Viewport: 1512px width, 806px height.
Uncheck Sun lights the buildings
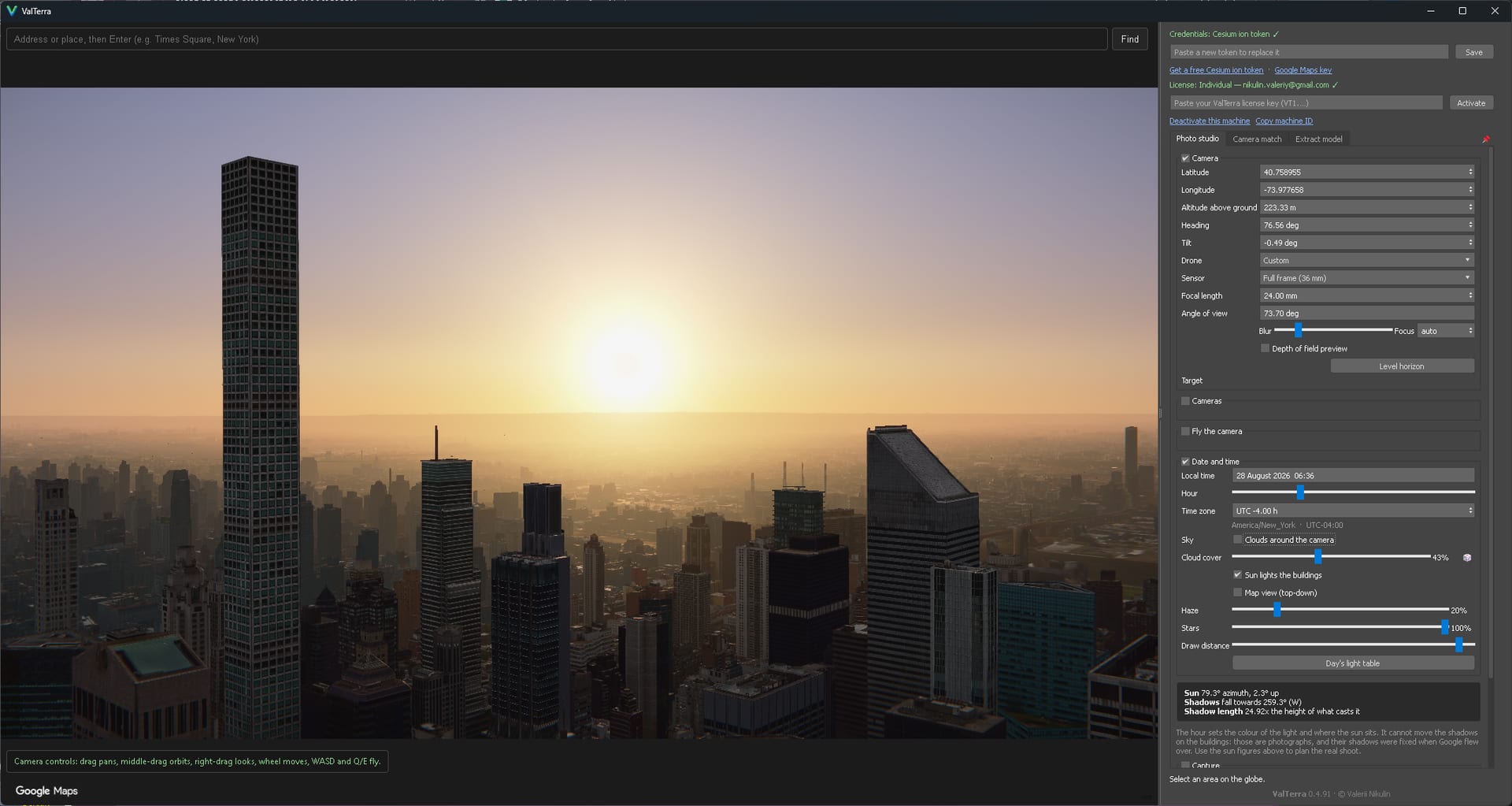pyautogui.click(x=1238, y=575)
